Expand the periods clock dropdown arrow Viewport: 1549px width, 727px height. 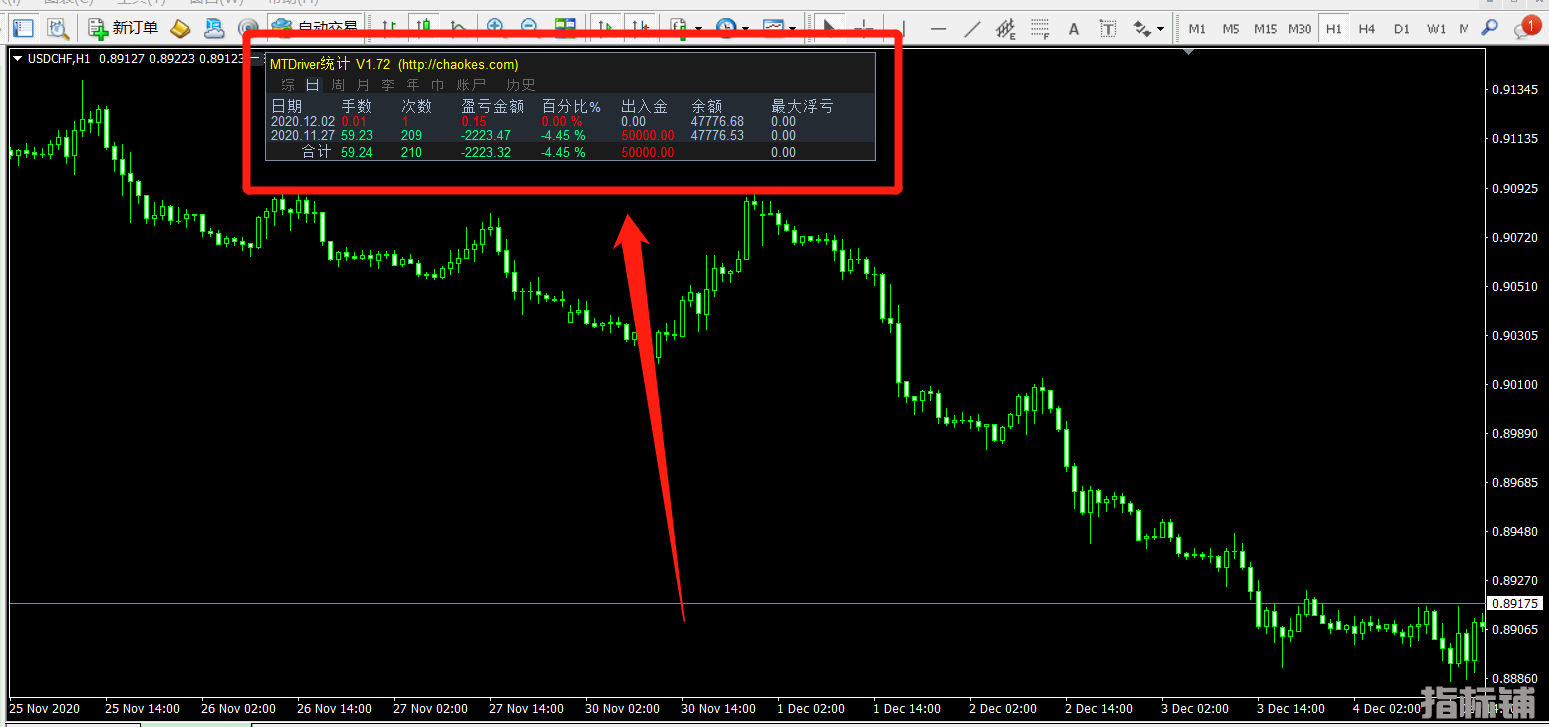[745, 29]
